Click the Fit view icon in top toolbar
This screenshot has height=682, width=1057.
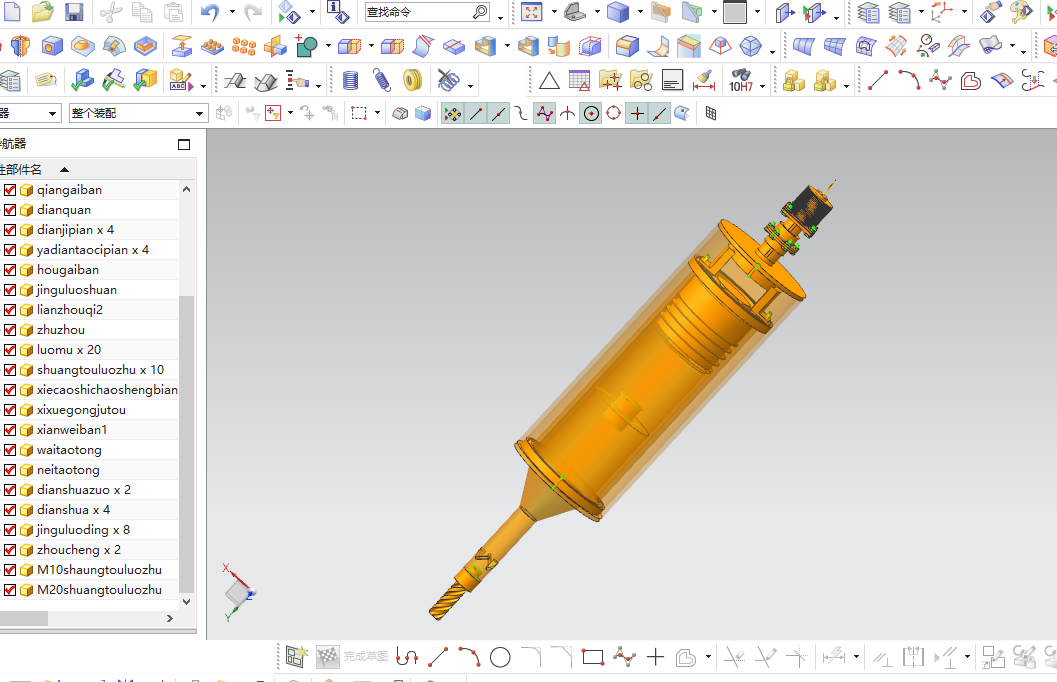click(532, 11)
